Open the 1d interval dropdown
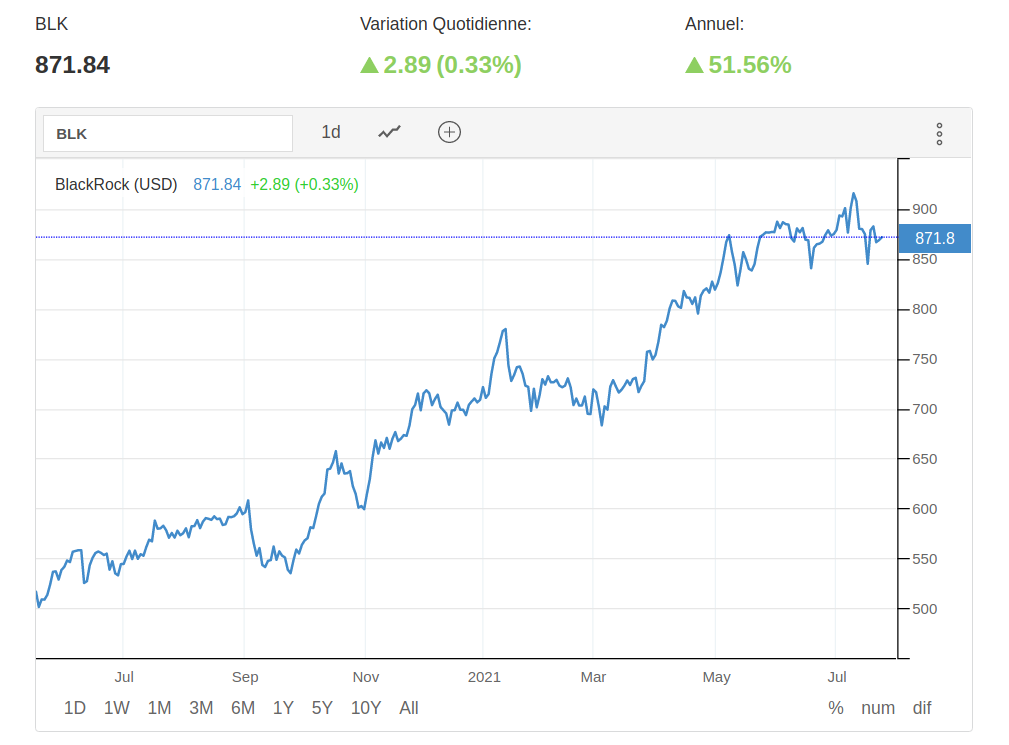The width and height of the screenshot is (1009, 745). pos(331,132)
